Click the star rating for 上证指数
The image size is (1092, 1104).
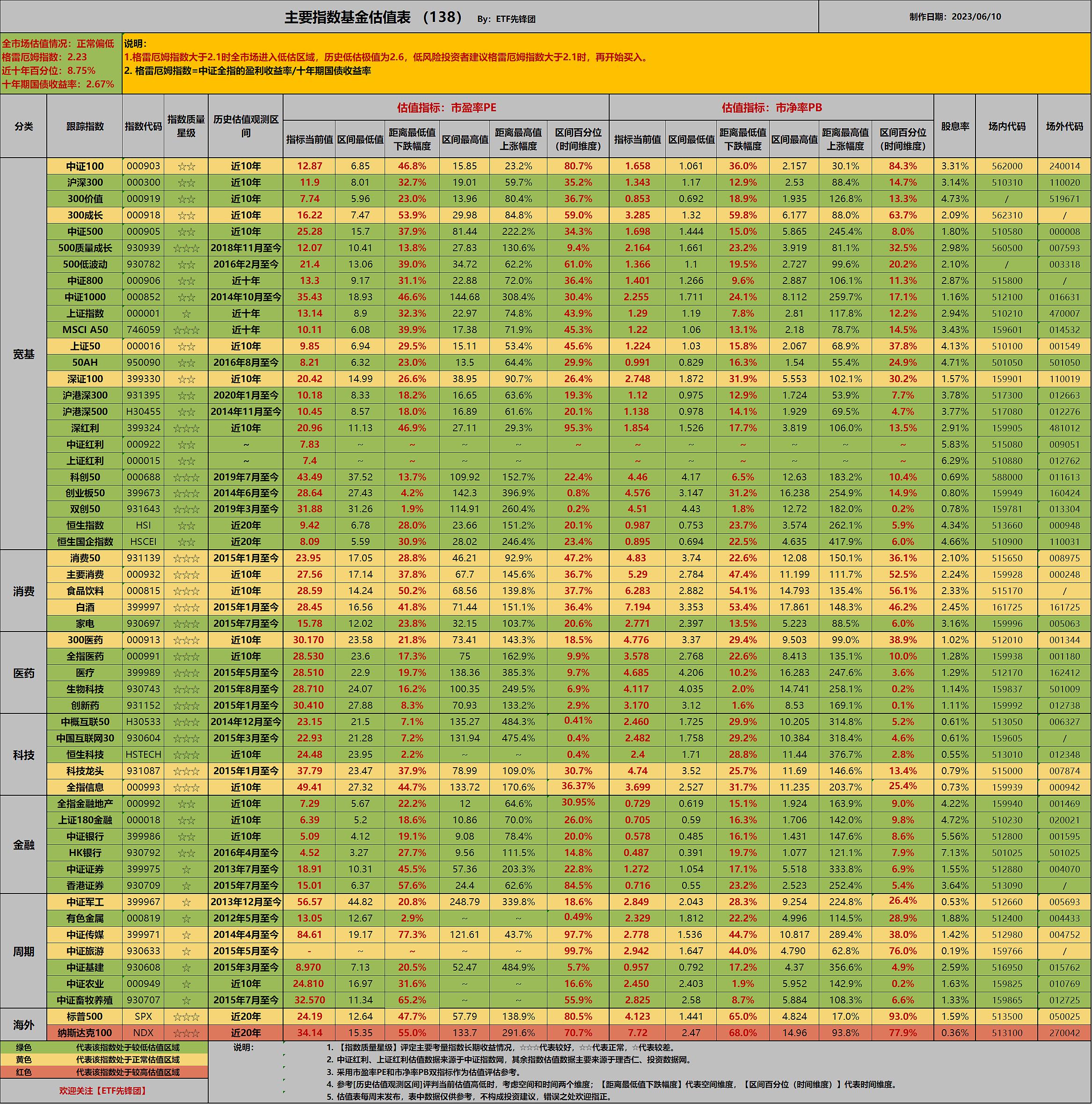[186, 314]
